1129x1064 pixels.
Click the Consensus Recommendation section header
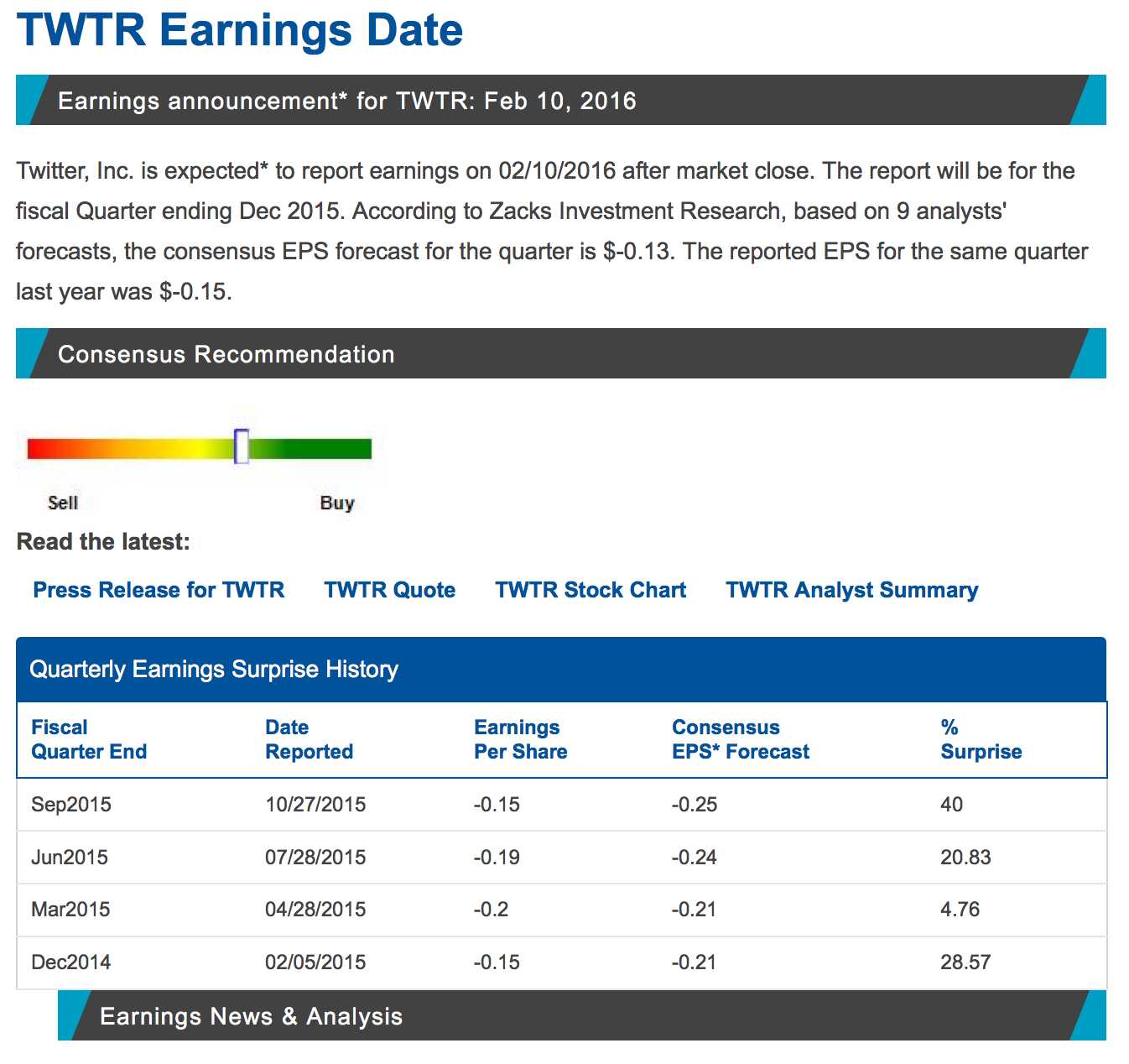tap(560, 354)
